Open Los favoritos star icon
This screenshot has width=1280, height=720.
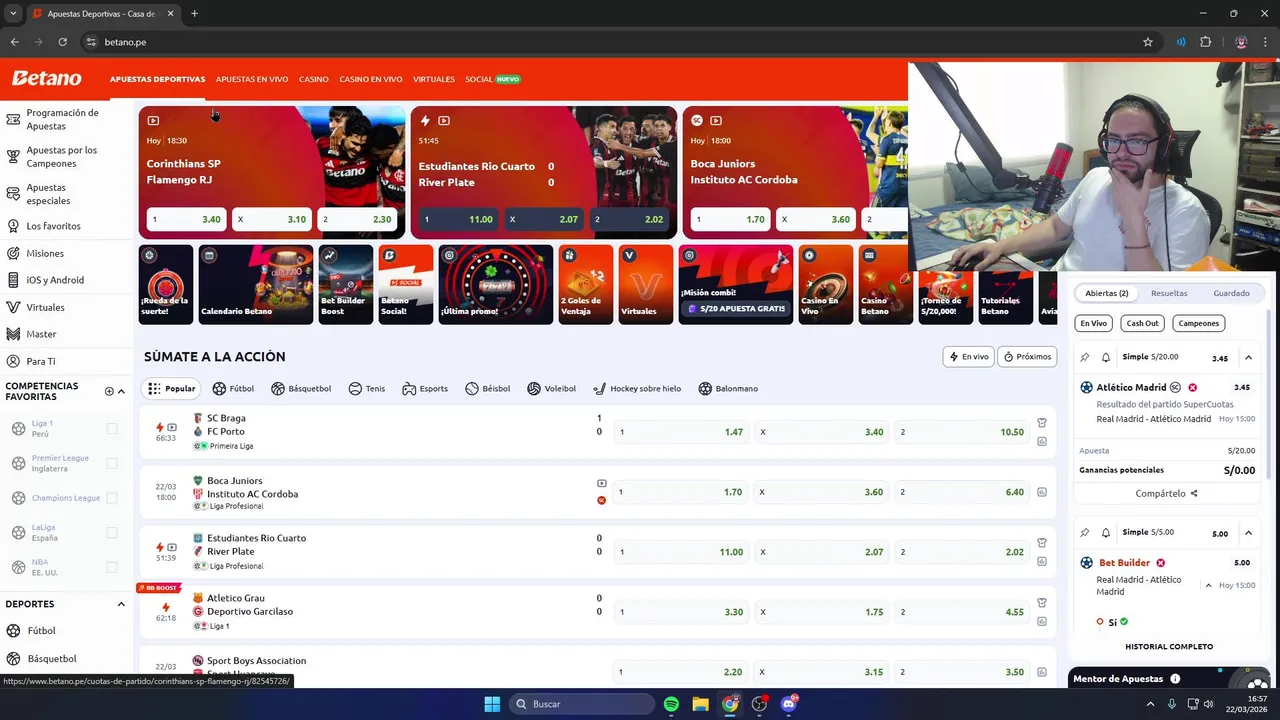pos(13,226)
